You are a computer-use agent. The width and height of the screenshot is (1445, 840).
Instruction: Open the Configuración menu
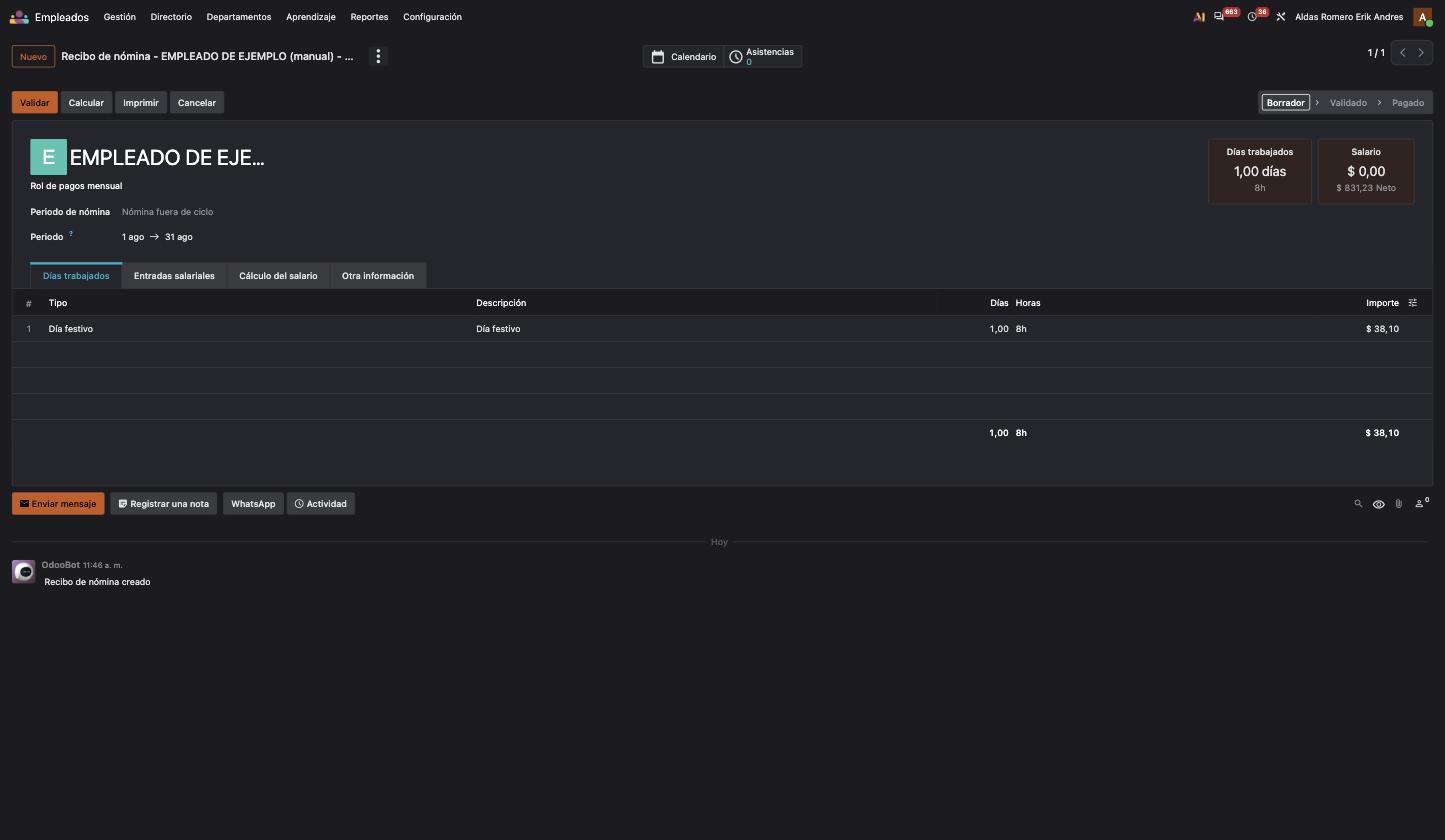point(432,17)
